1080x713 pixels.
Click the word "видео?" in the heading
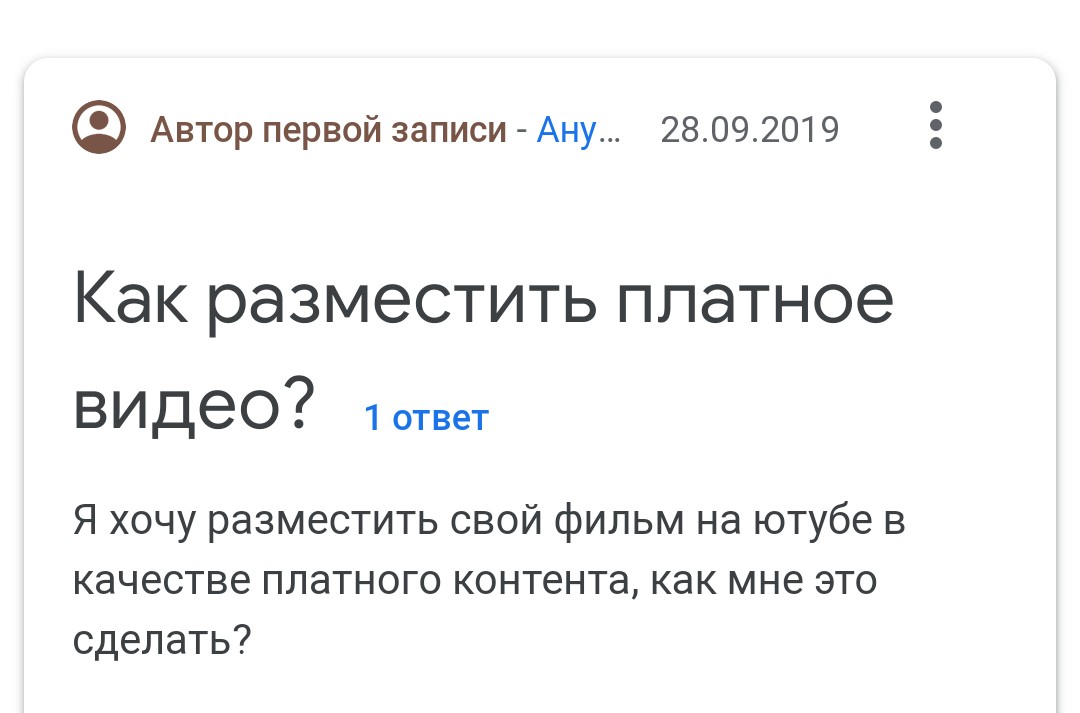pyautogui.click(x=194, y=407)
